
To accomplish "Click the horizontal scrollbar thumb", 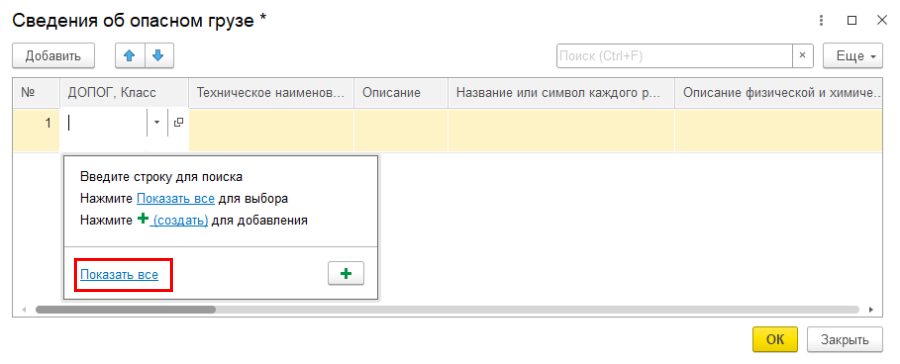I will [x=125, y=309].
